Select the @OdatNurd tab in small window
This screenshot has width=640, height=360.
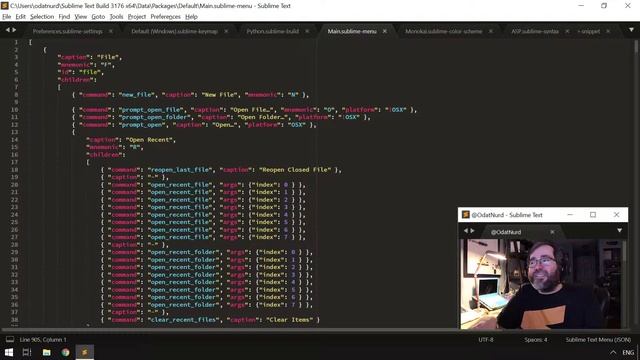point(506,232)
